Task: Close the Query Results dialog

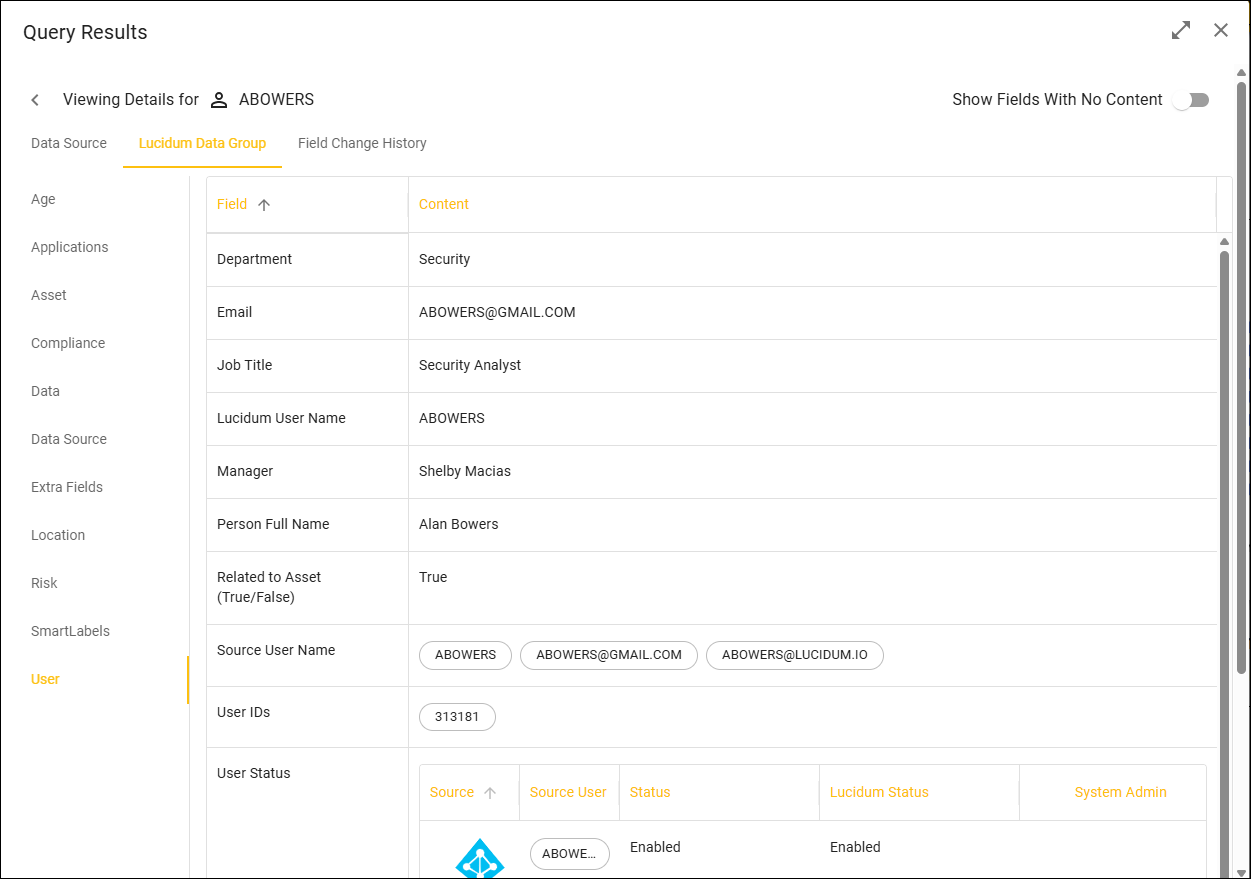Action: pyautogui.click(x=1221, y=30)
